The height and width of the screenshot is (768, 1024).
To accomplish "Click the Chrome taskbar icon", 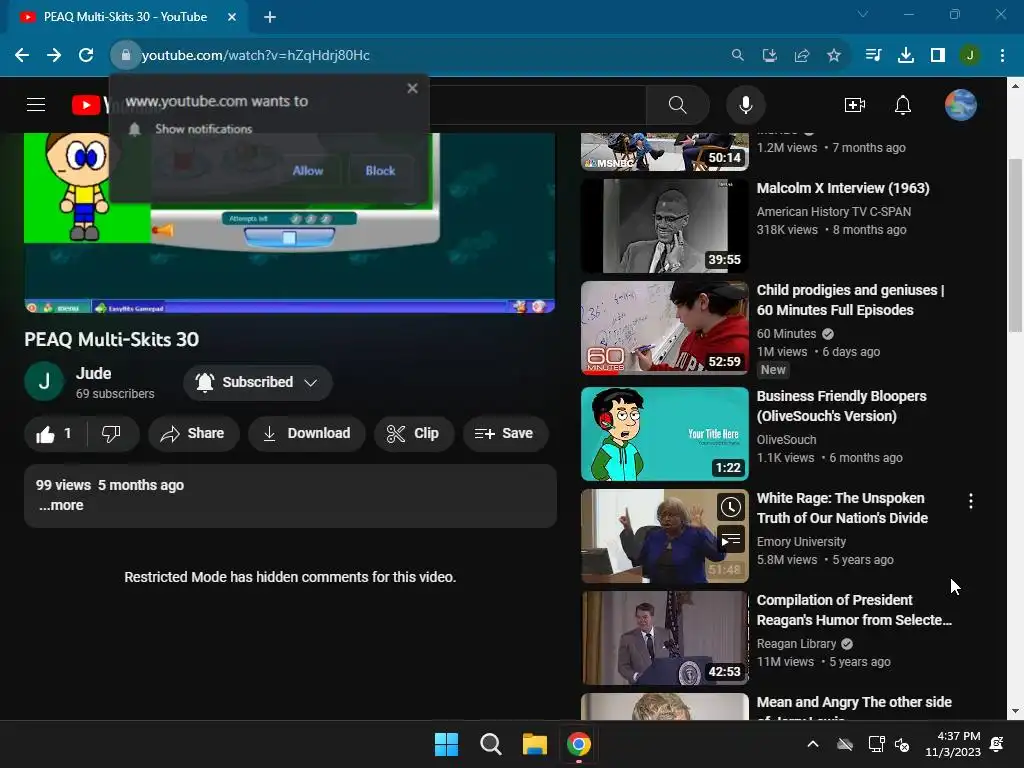I will click(579, 744).
